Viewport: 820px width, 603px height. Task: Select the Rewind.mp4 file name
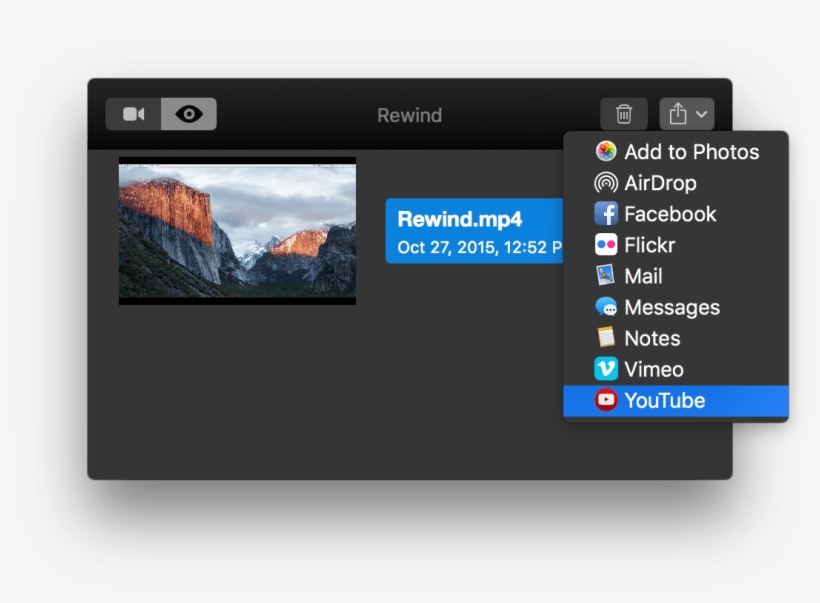pos(460,219)
